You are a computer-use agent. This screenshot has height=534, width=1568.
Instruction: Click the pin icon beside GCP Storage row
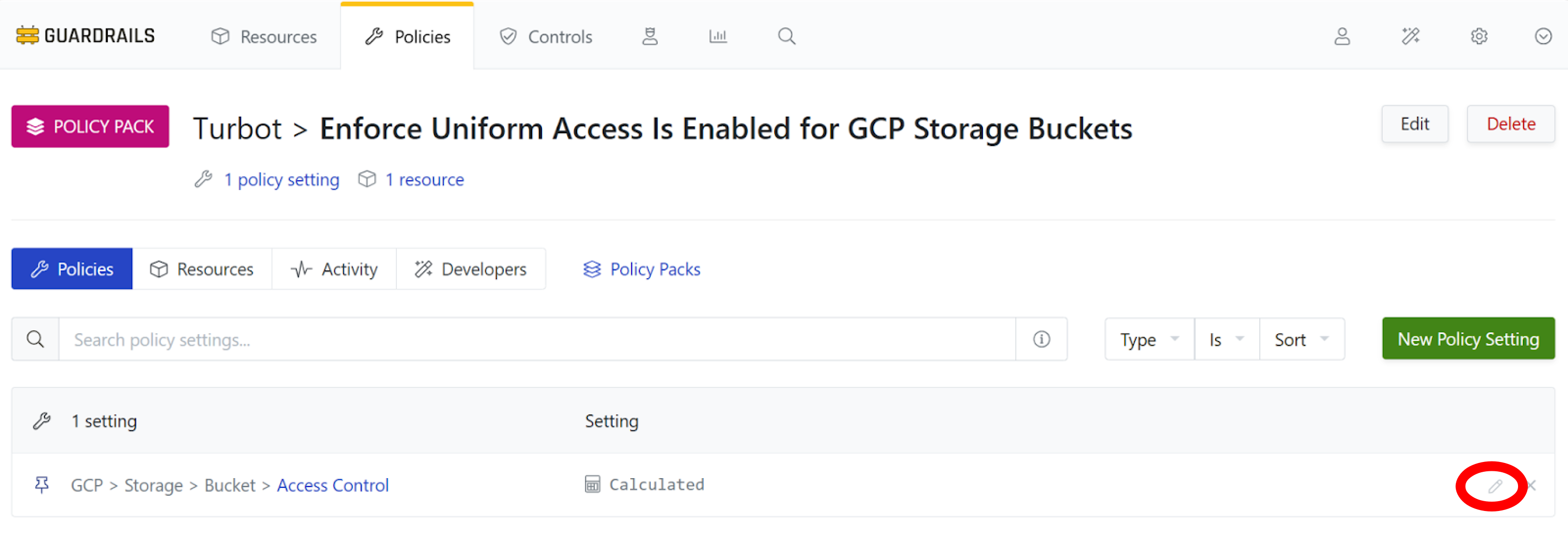(x=41, y=485)
